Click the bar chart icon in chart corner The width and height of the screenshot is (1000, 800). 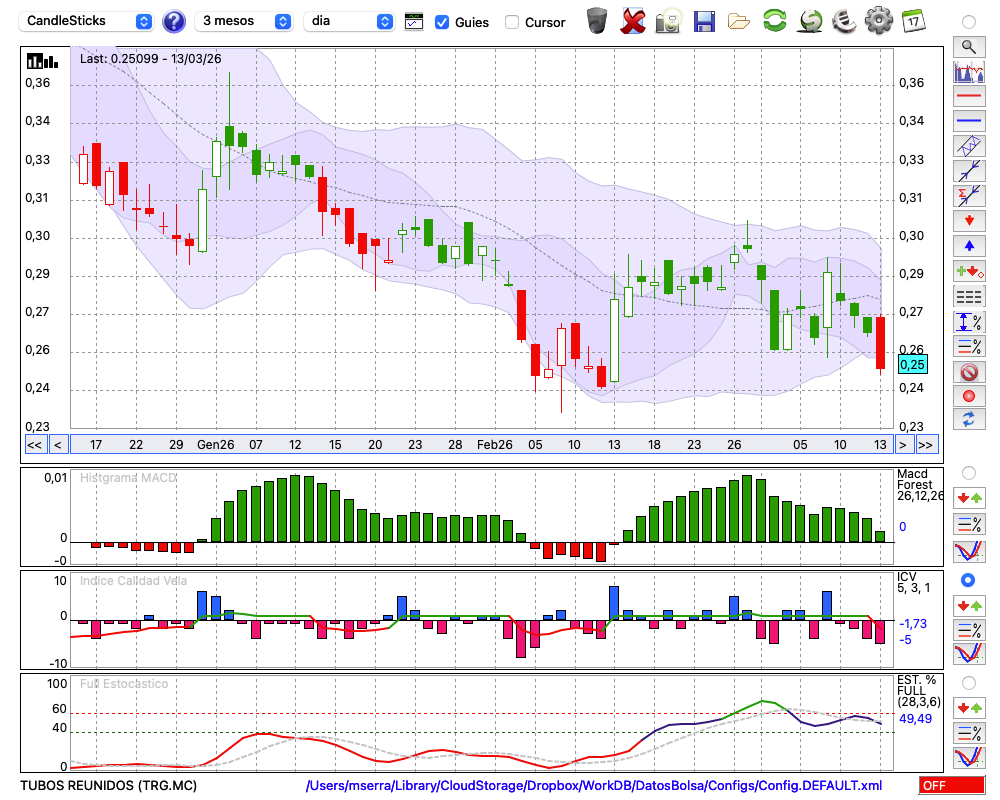pos(42,61)
